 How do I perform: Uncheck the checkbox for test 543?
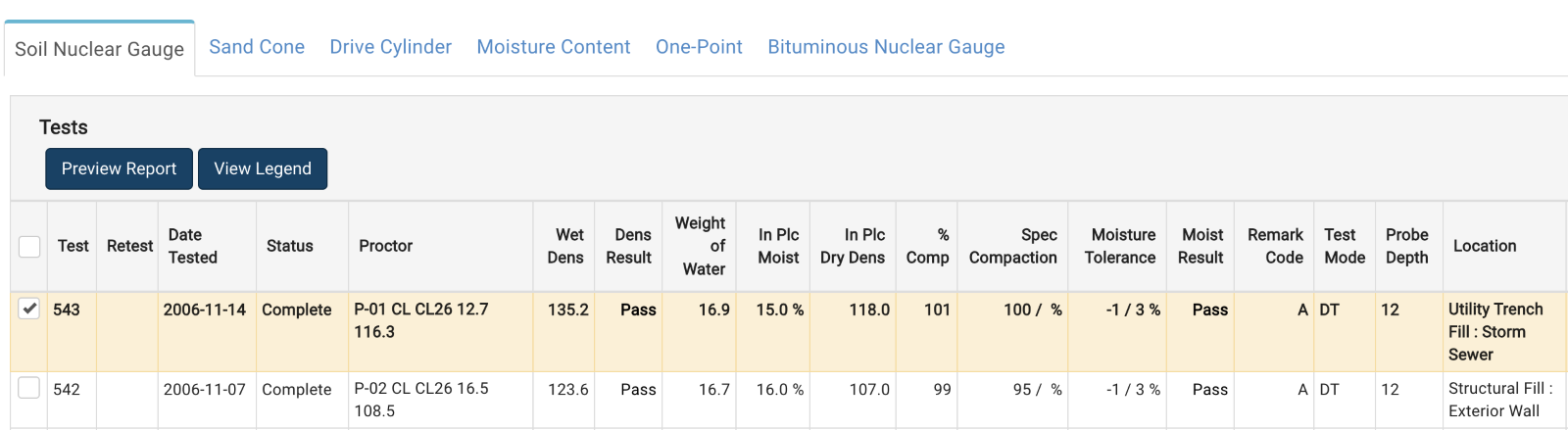(x=29, y=310)
